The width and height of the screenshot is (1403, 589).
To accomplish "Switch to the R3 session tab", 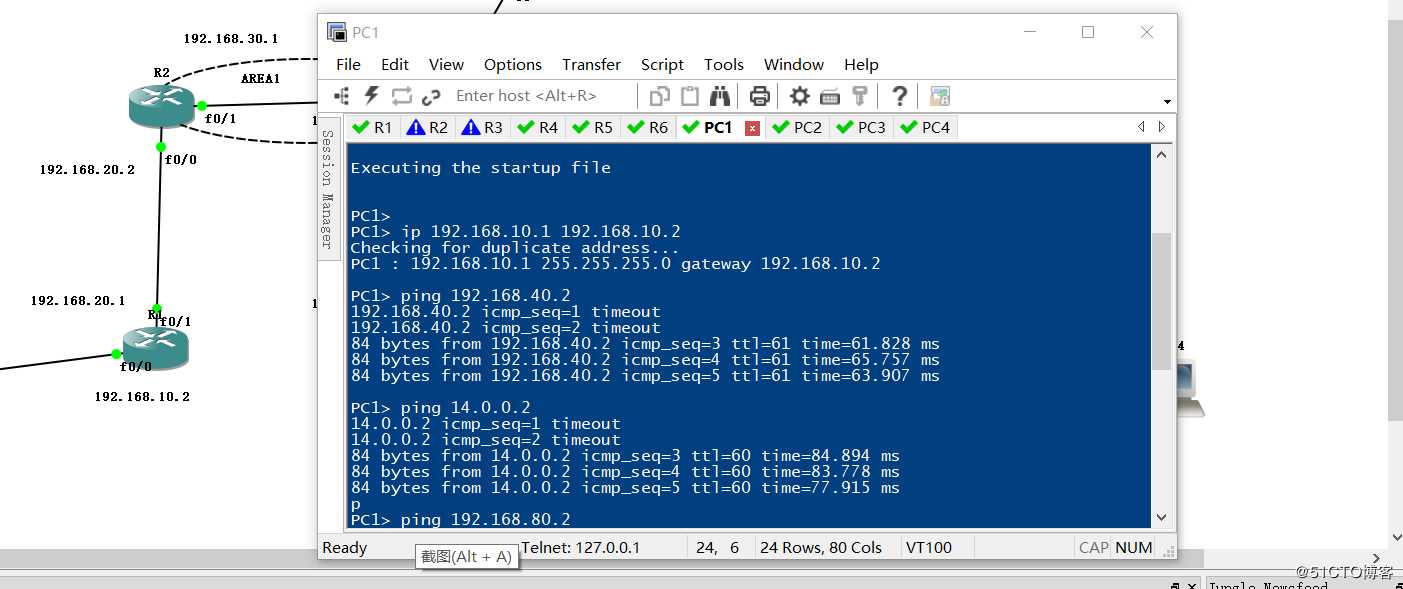I will click(x=483, y=127).
